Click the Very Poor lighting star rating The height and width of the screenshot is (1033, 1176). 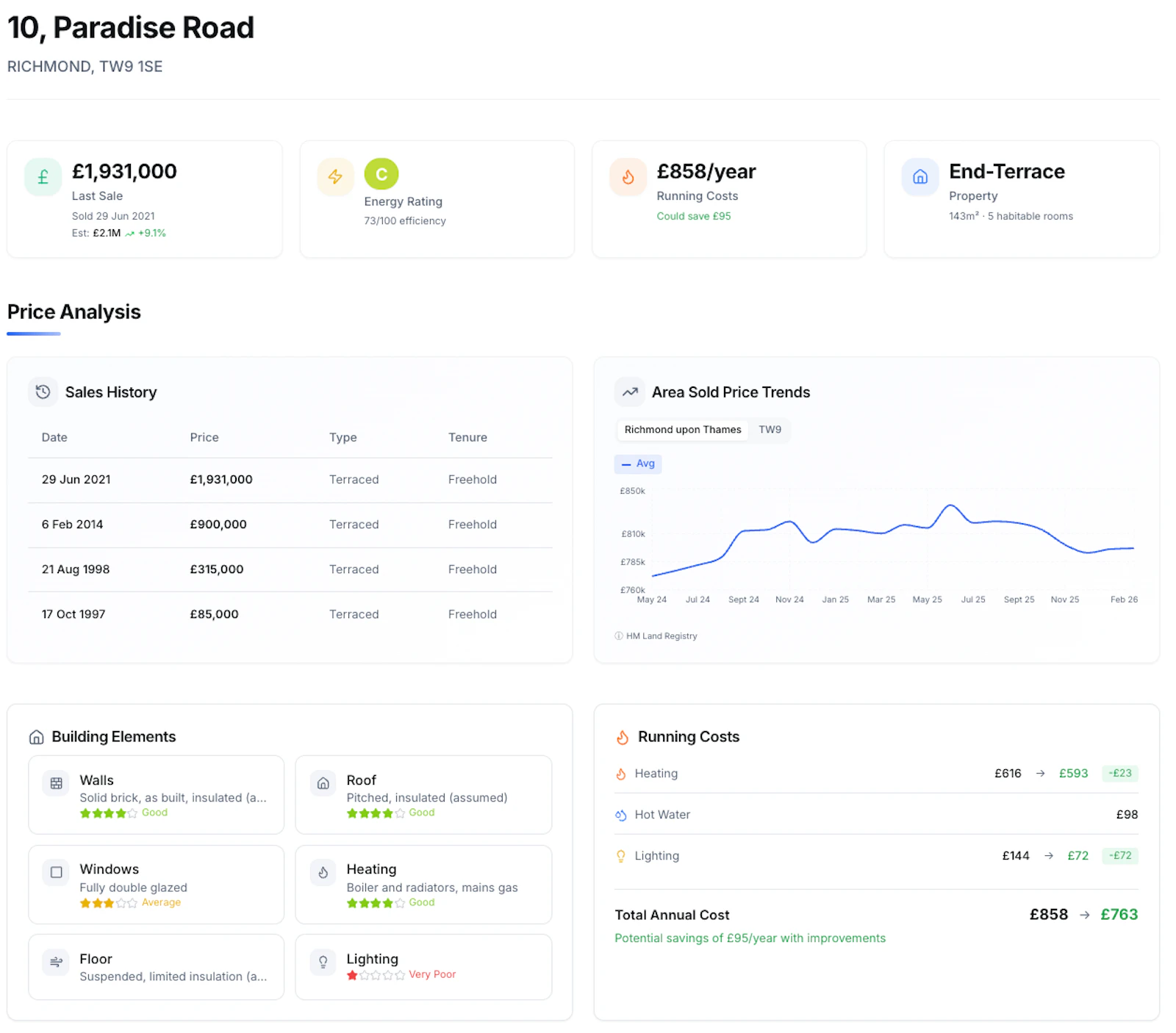pos(376,975)
